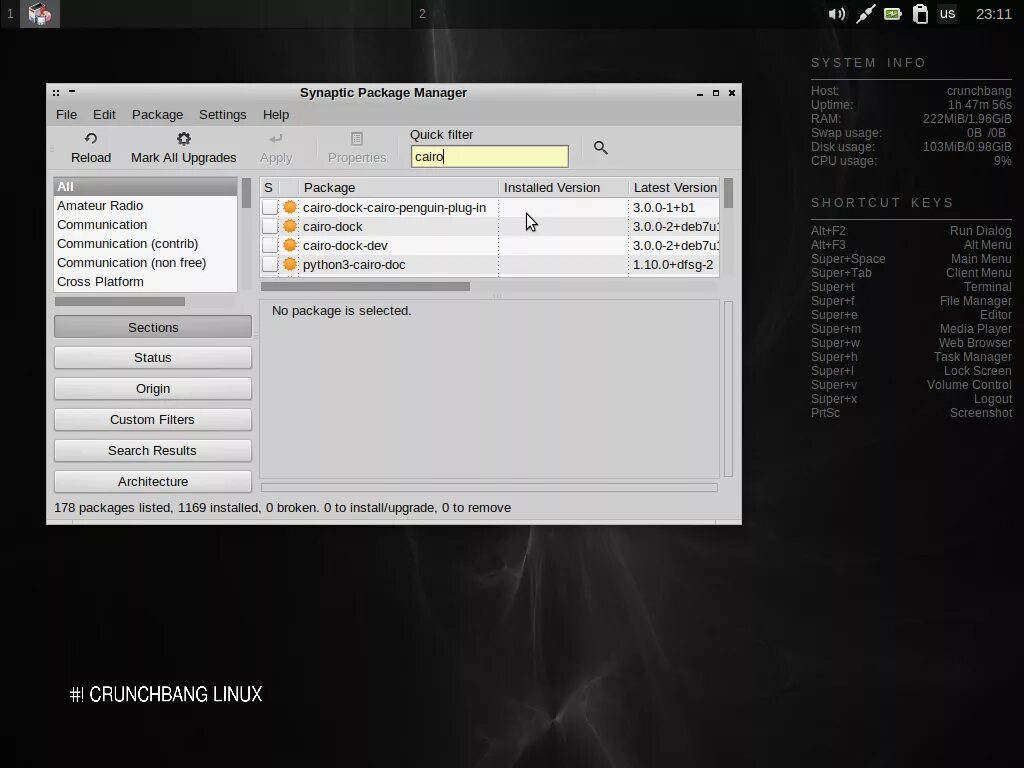Viewport: 1024px width, 768px height.
Task: Select the Amateur Radio section
Action: click(x=145, y=205)
